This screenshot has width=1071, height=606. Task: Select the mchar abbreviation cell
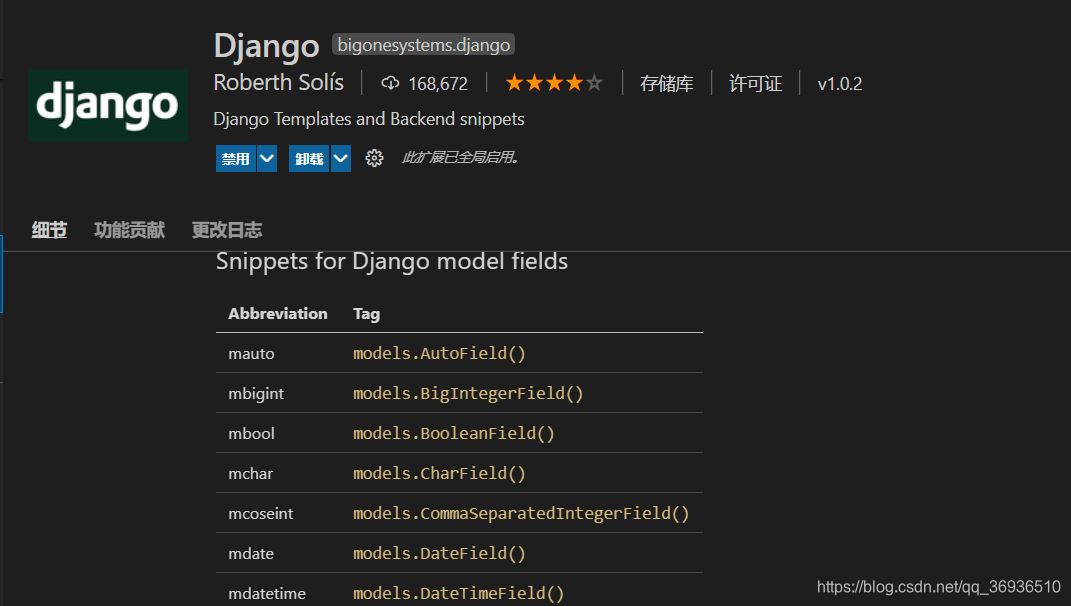(251, 473)
